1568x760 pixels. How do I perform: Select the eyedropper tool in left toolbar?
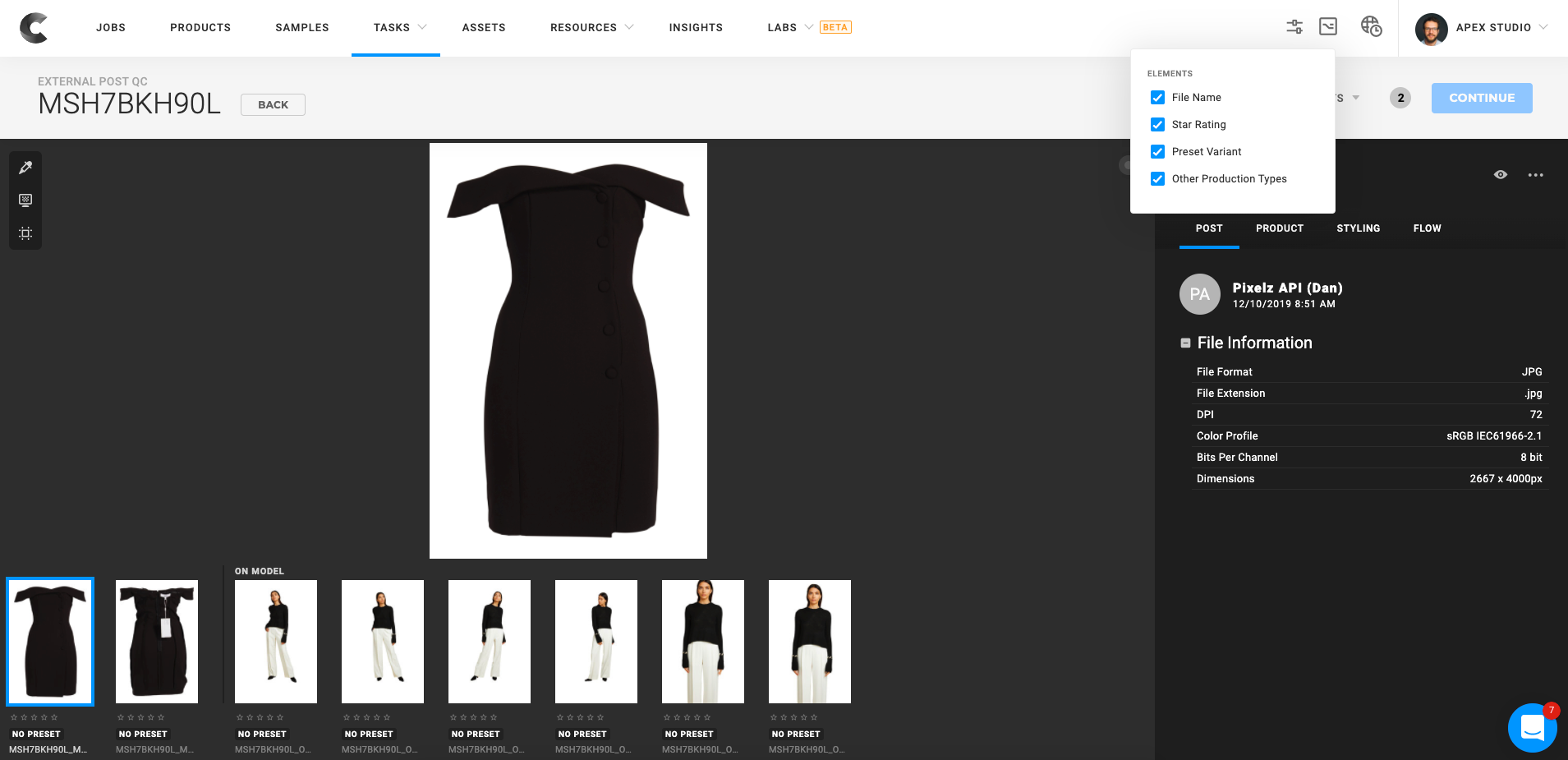coord(25,168)
